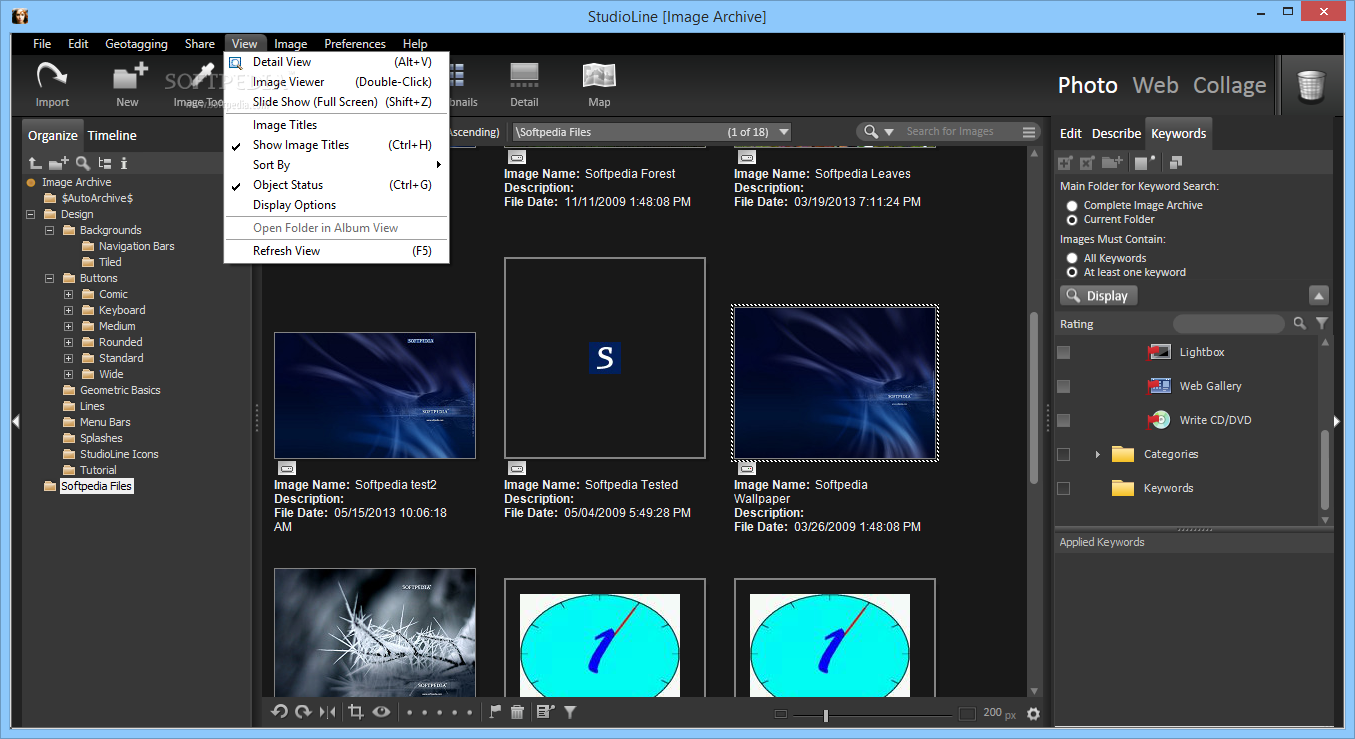Check the Web Gallery checkbox
Viewport: 1355px width, 739px height.
point(1064,386)
